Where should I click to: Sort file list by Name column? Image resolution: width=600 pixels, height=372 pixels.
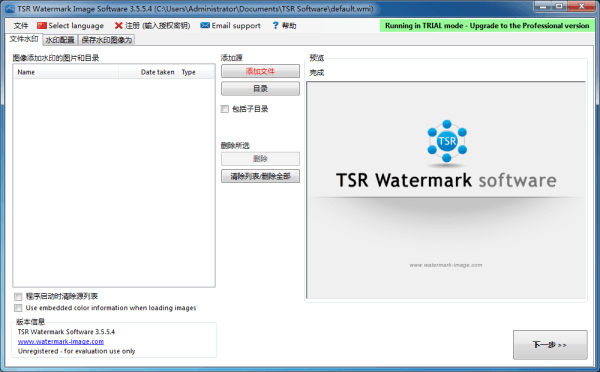click(x=66, y=72)
